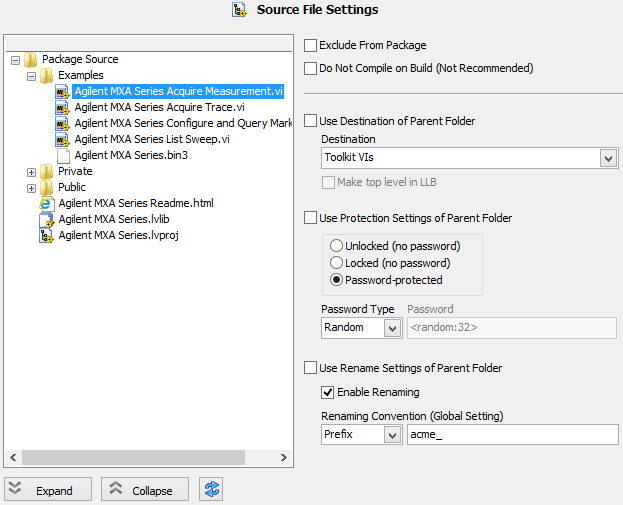Click the List Sweep.vi file icon
This screenshot has width=623, height=505.
pos(63,139)
